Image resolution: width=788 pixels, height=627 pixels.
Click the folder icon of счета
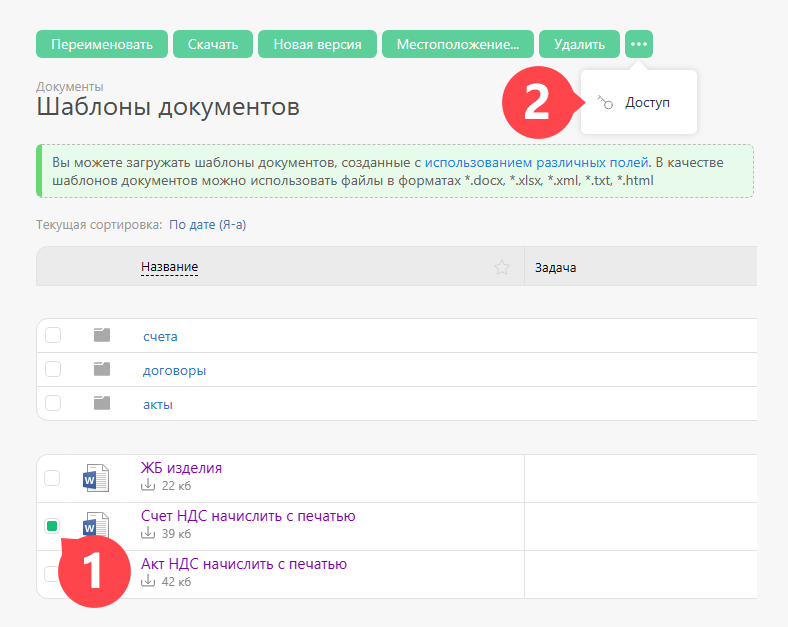[x=102, y=335]
